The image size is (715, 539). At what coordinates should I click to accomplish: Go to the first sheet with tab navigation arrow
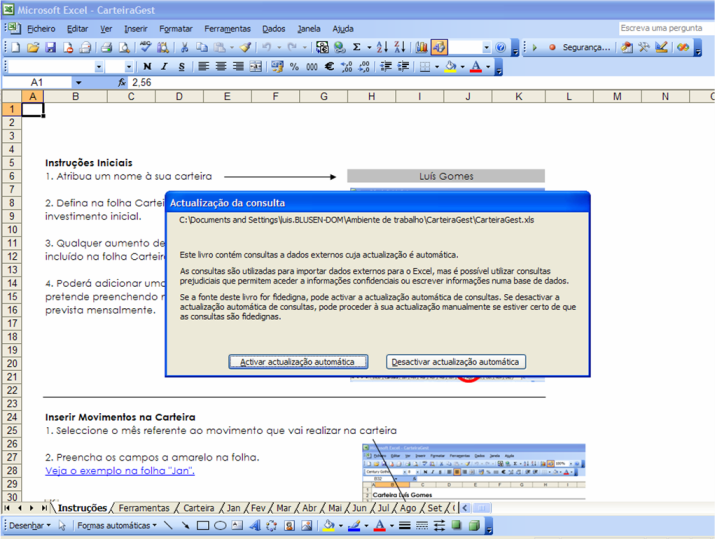point(8,508)
